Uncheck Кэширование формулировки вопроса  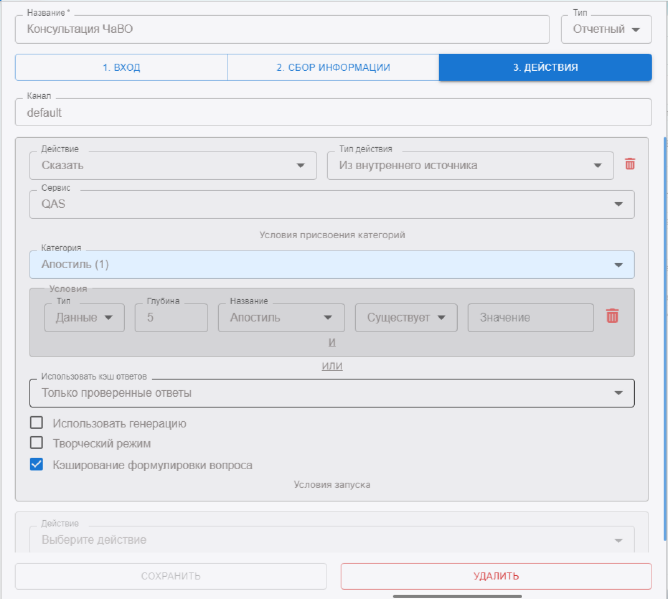[37, 464]
